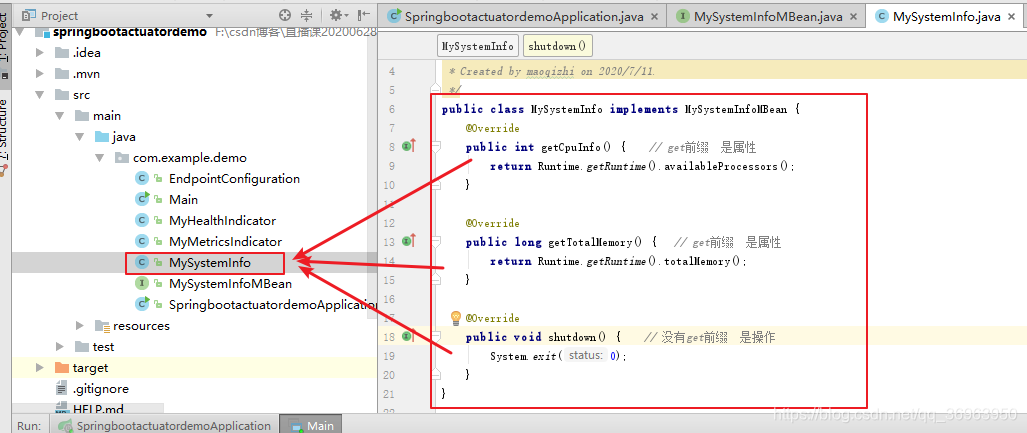This screenshot has height=433, width=1027.
Task: Expand the target folder
Action: click(x=39, y=367)
